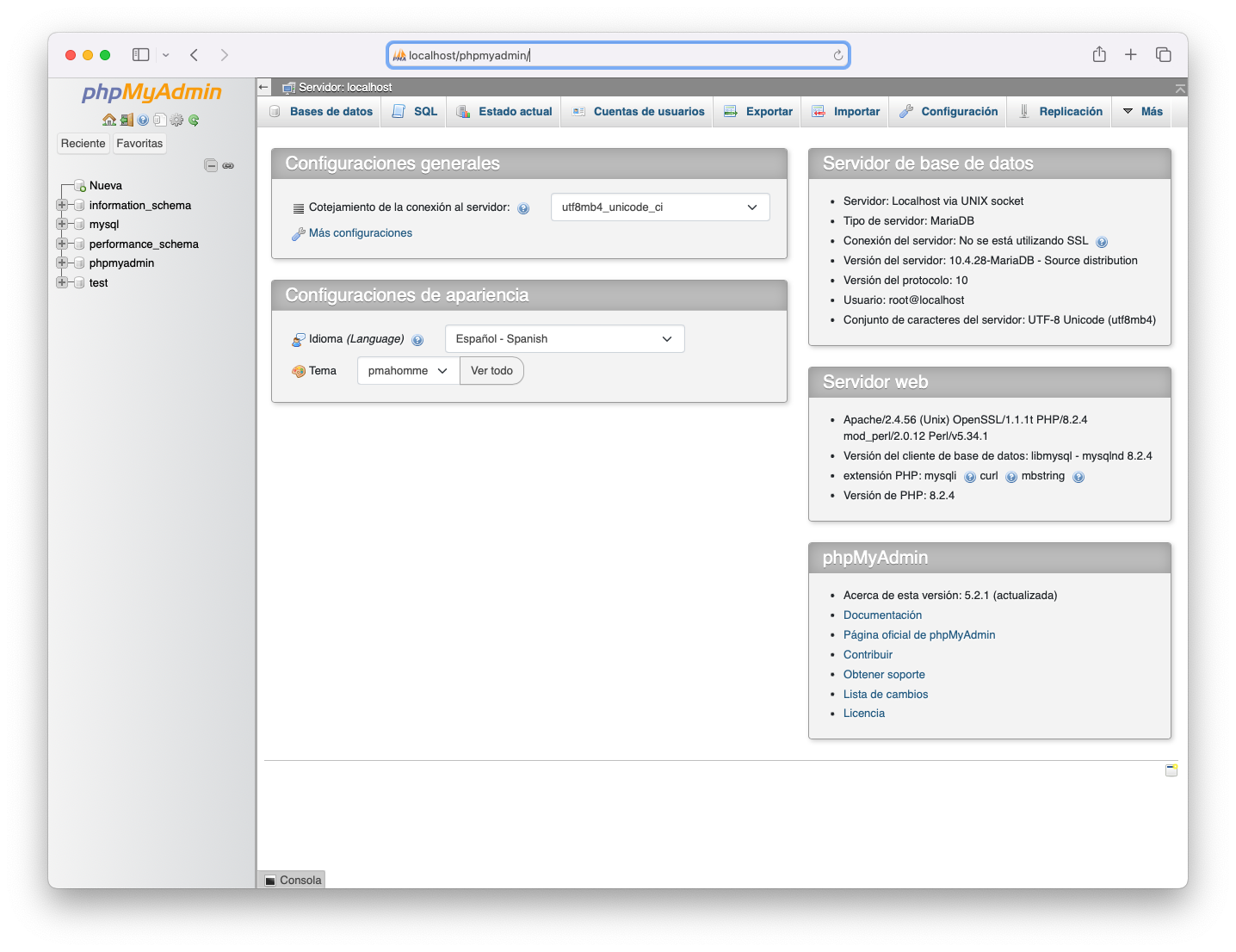Toggle the Safari sidebar button
The width and height of the screenshot is (1236, 952).
point(141,55)
